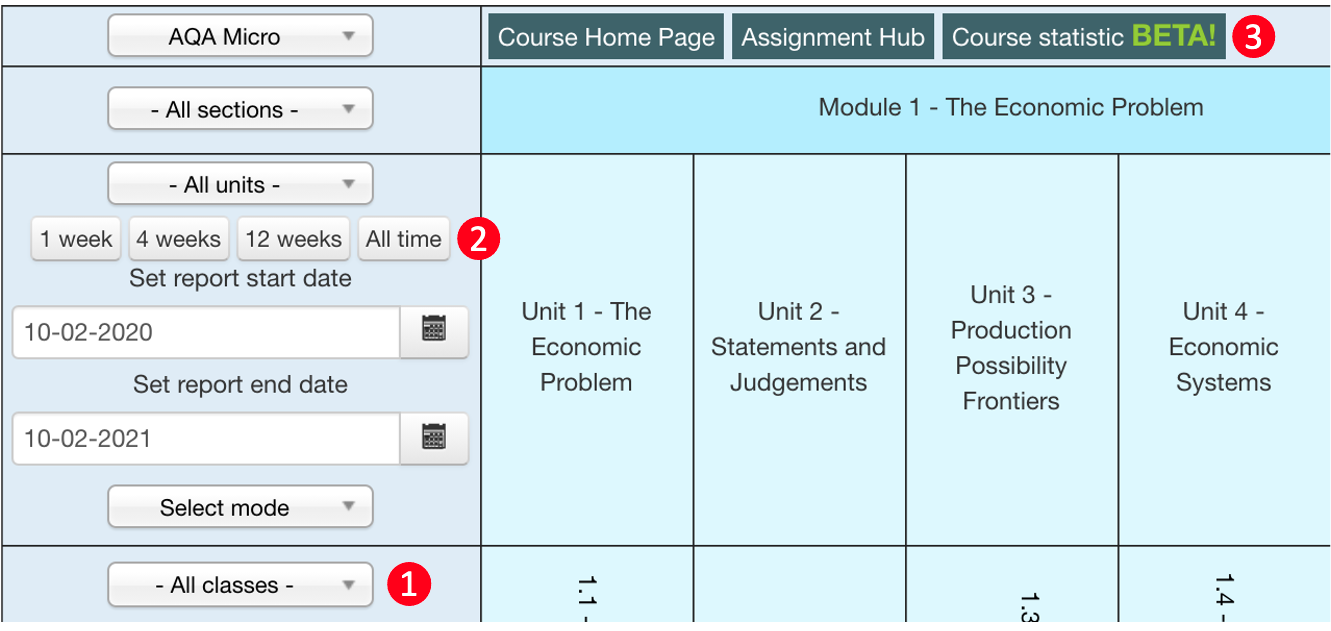Open the Select mode dropdown
The height and width of the screenshot is (631, 1331).
click(240, 507)
